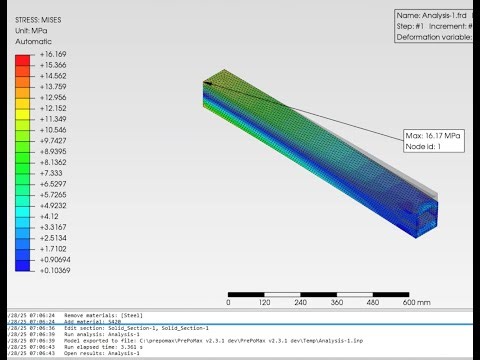Click the 'Unit: MPa' legend label
480x360 pixels.
click(x=31, y=31)
